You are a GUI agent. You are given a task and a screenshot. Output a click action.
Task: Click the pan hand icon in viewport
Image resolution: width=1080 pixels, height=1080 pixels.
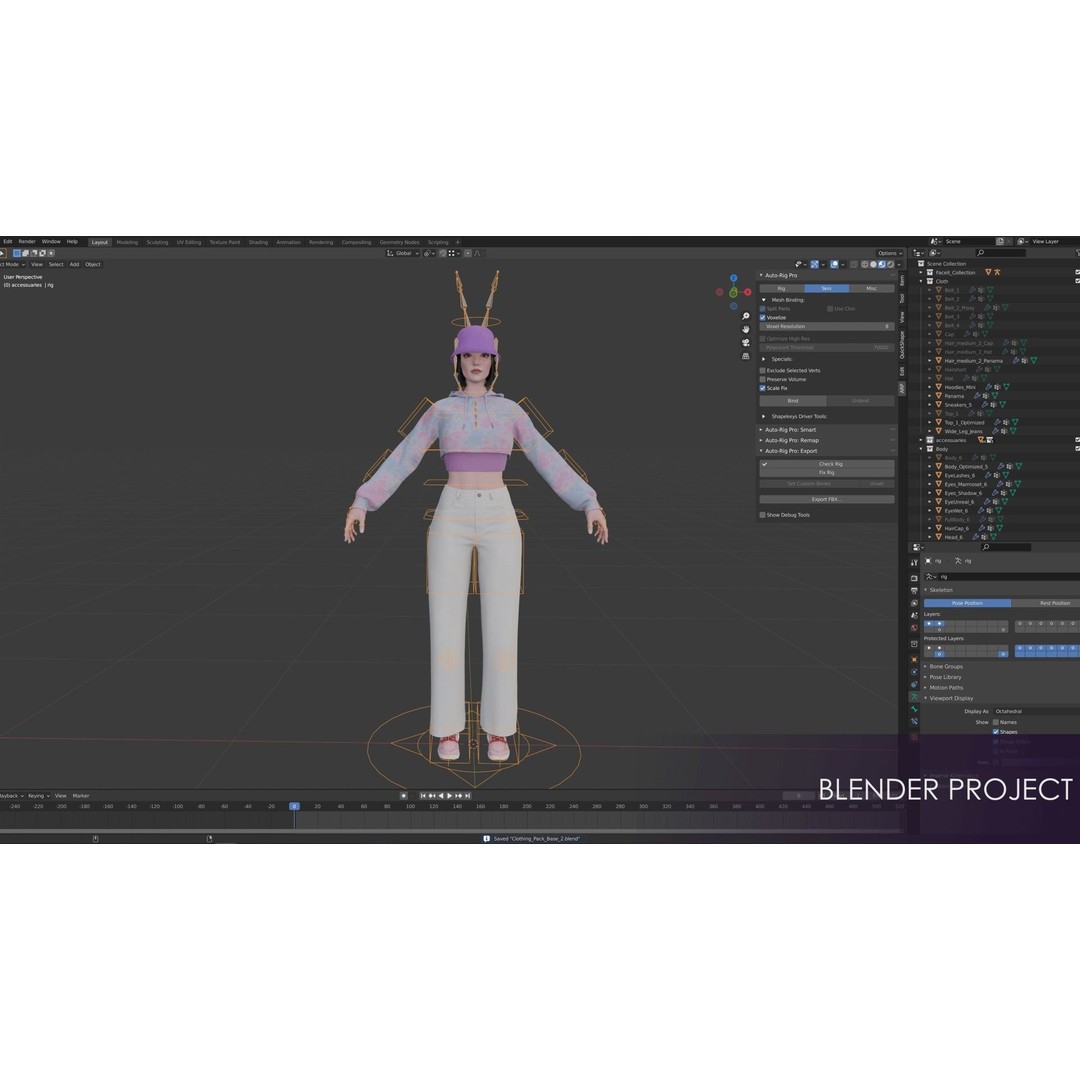coord(745,329)
